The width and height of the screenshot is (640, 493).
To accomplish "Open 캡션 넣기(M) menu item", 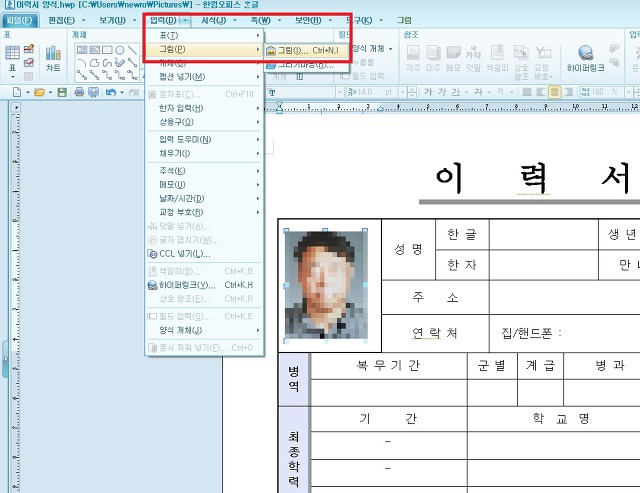I will pyautogui.click(x=204, y=77).
